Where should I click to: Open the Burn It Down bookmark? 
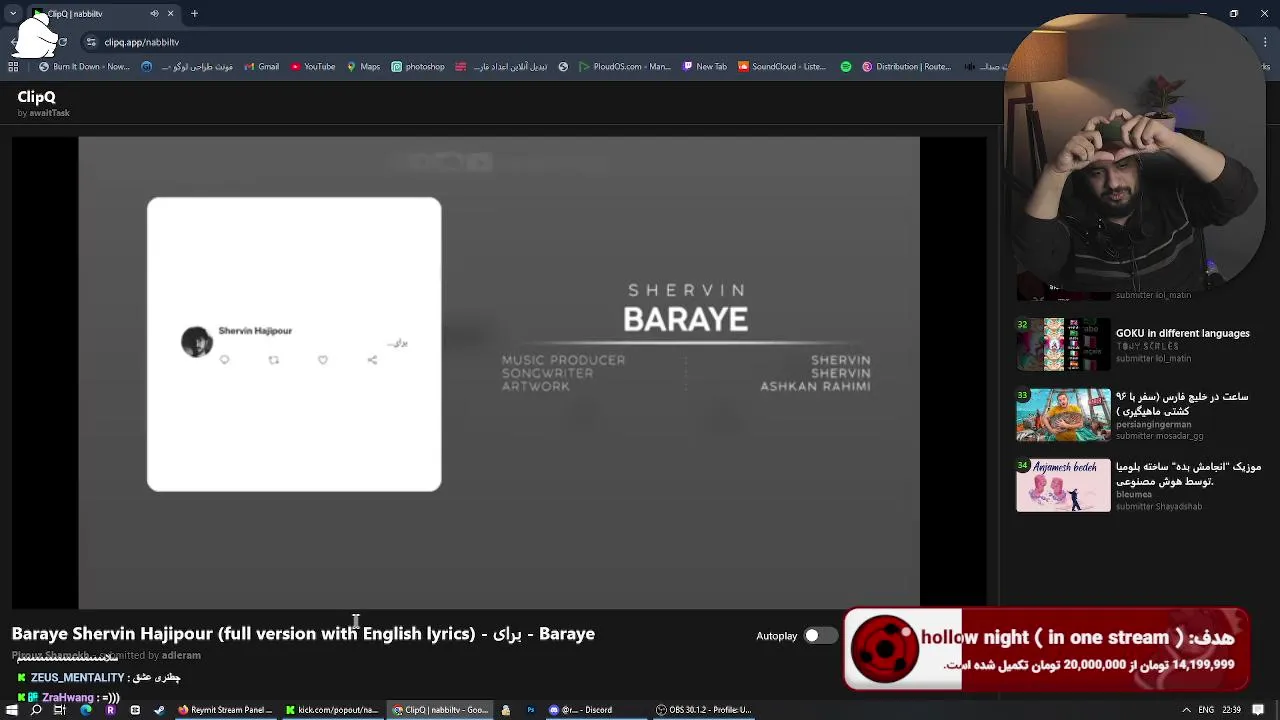click(84, 67)
